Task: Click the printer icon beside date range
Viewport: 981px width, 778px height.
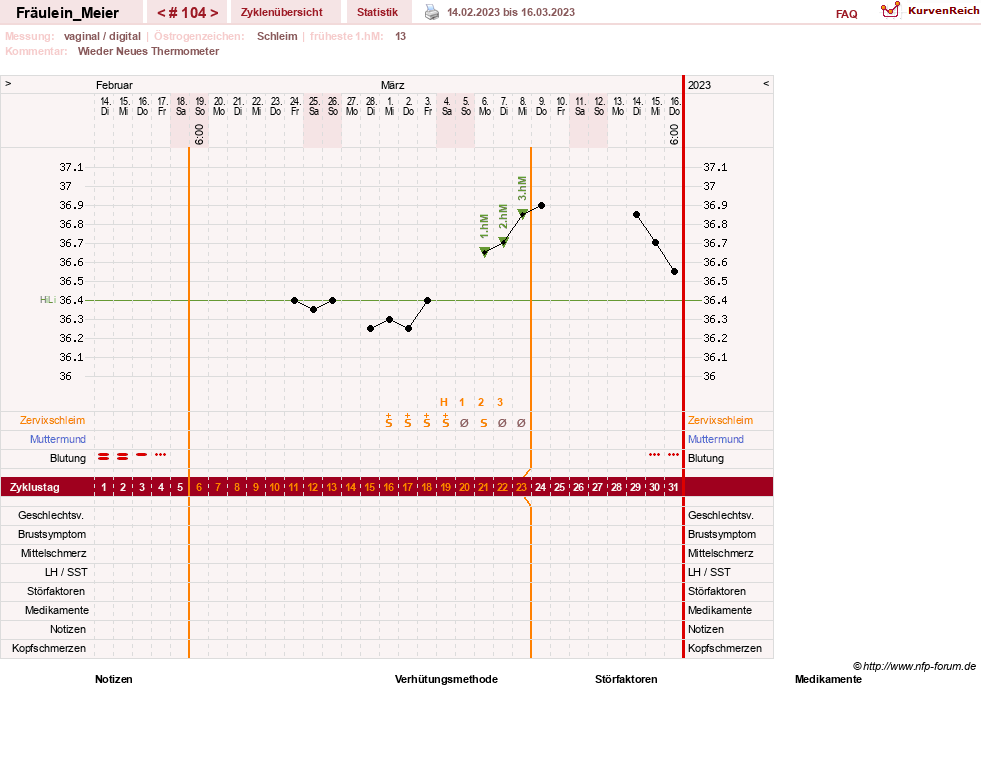Action: coord(432,12)
